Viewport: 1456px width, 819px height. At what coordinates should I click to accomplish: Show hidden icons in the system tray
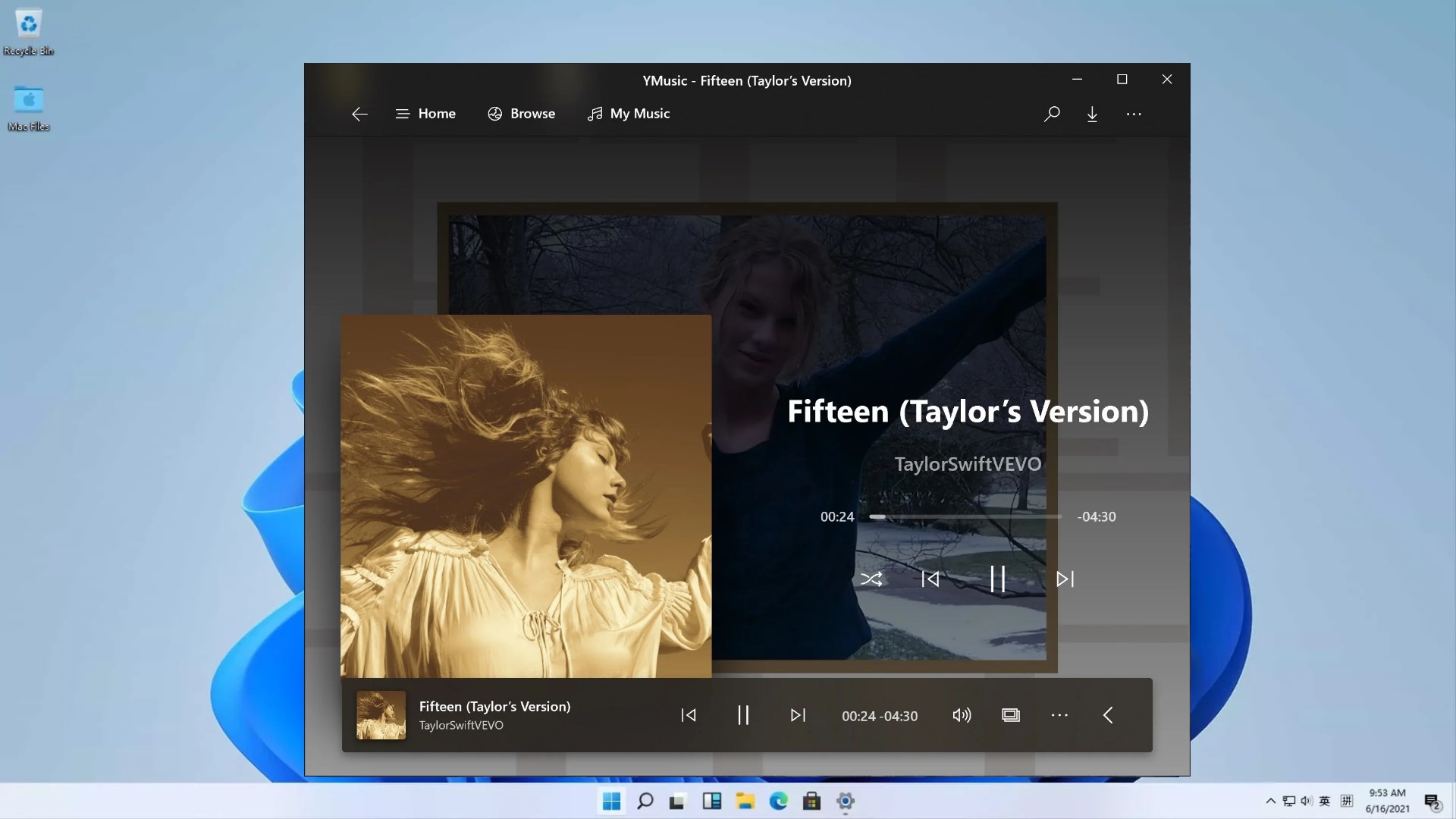click(1269, 800)
